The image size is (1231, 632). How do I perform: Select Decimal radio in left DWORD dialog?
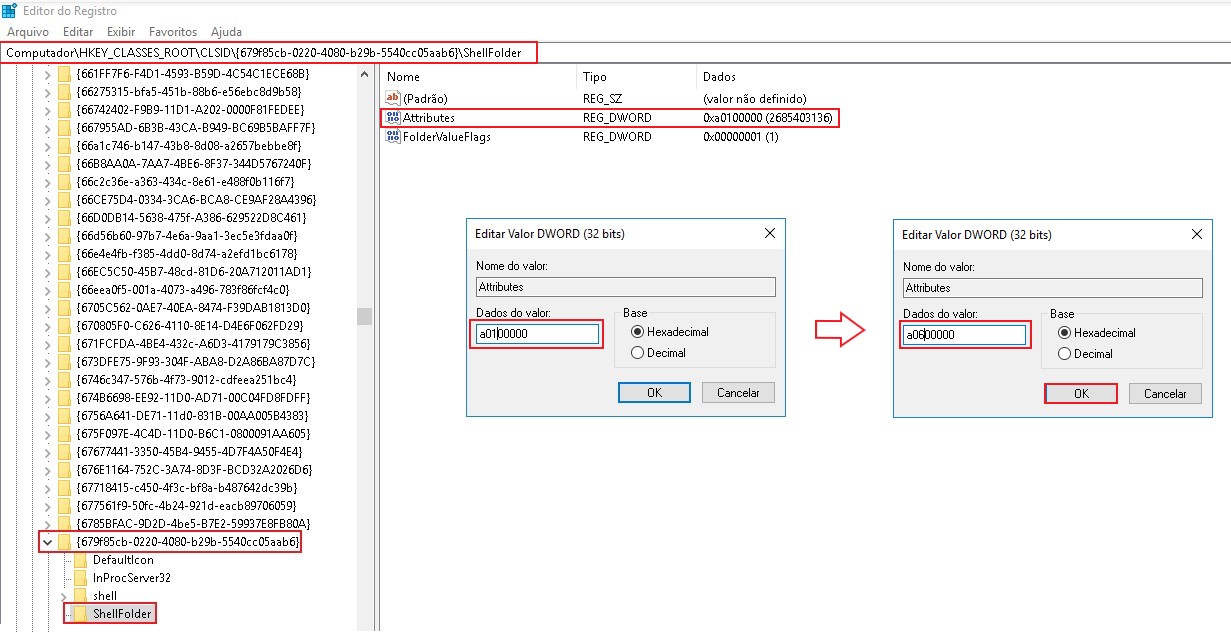(637, 353)
